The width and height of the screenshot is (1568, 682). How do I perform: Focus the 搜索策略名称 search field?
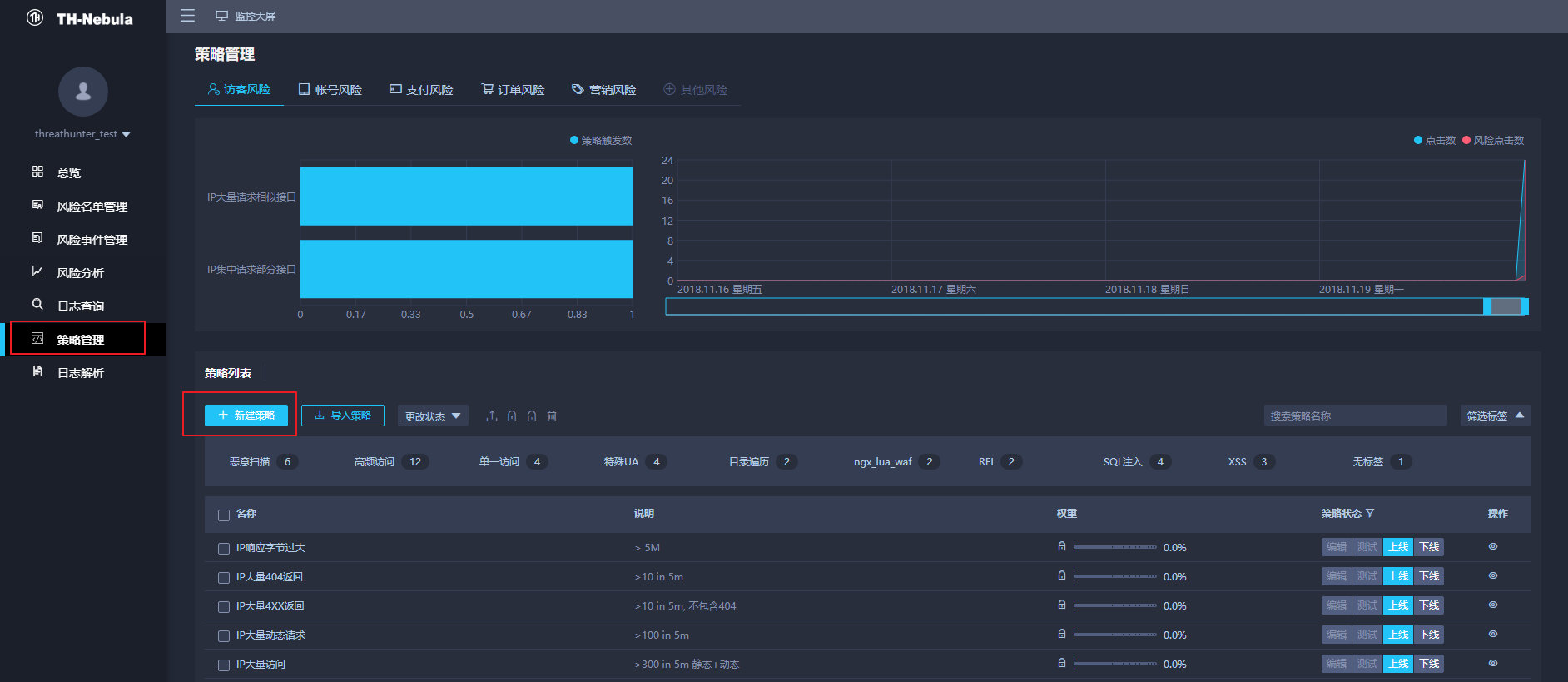tap(1355, 416)
